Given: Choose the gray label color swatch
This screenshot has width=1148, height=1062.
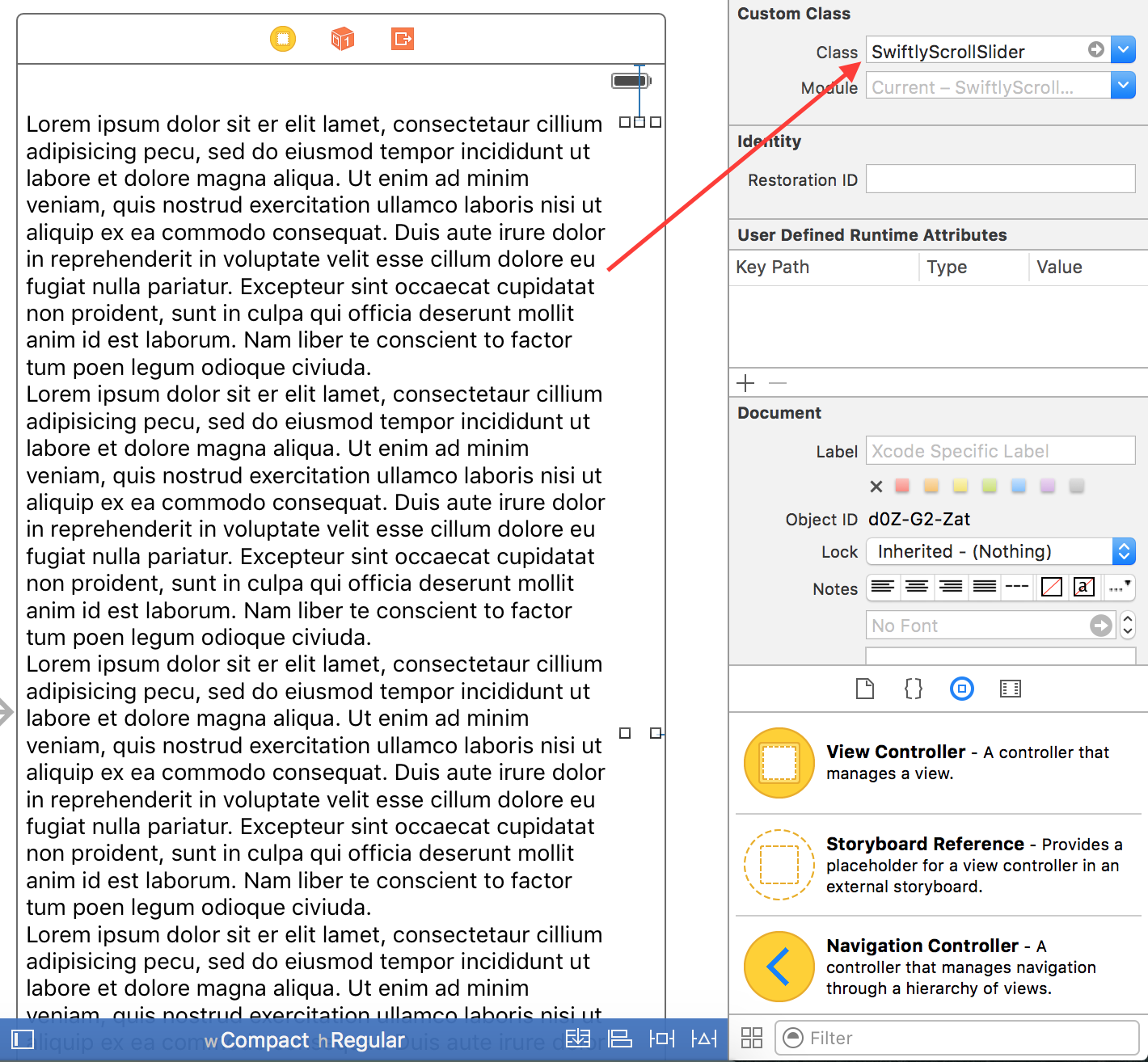Looking at the screenshot, I should [1077, 486].
